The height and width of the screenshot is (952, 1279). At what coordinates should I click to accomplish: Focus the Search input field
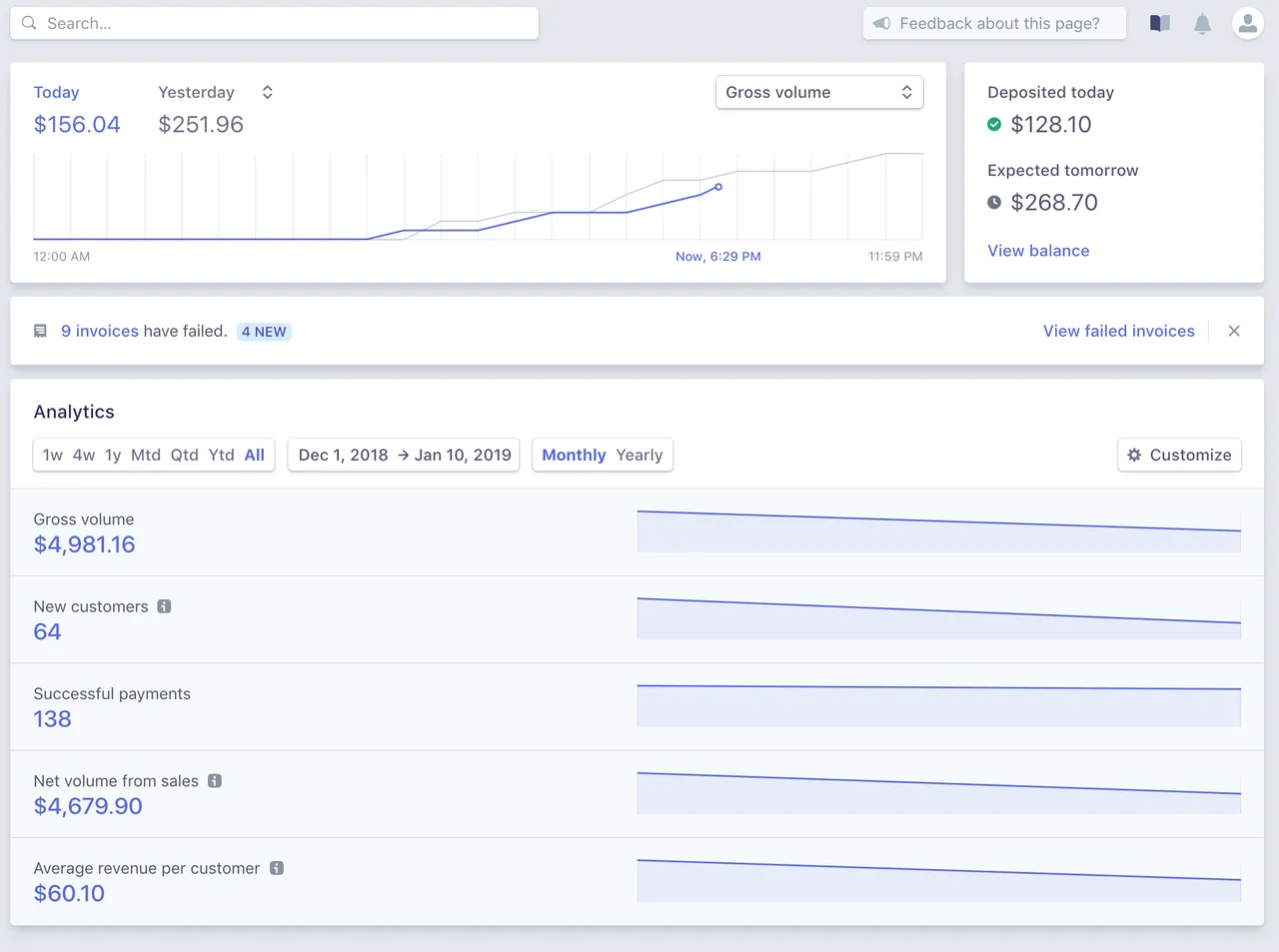click(274, 23)
